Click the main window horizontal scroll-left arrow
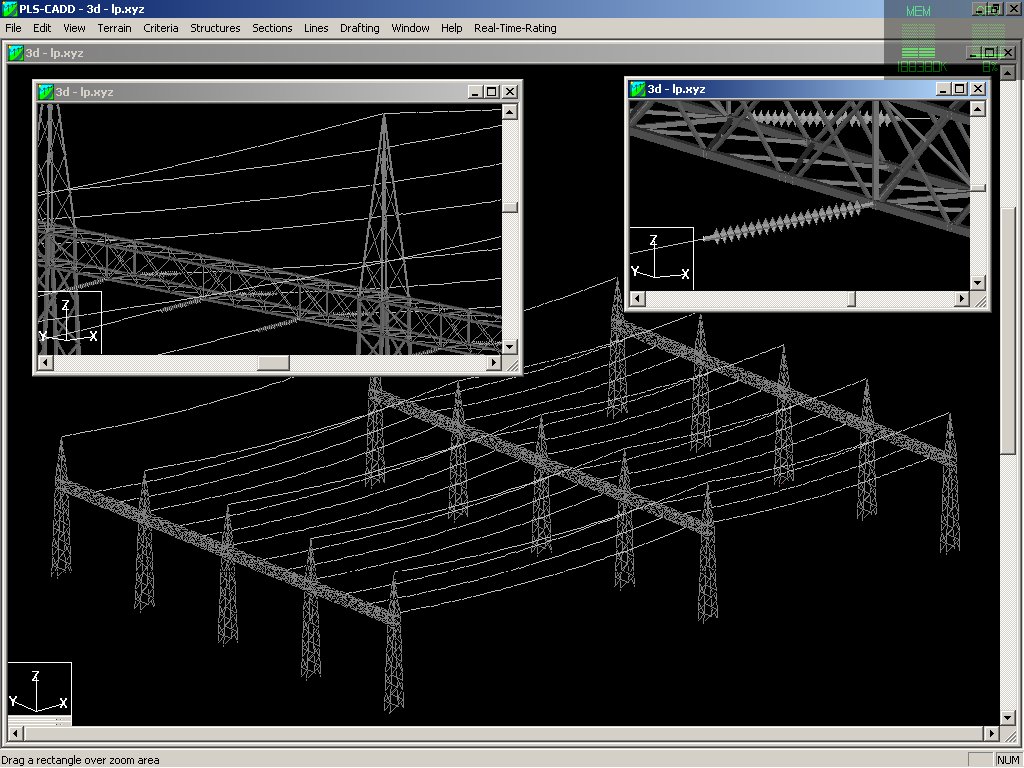The image size is (1024, 768). [x=15, y=733]
